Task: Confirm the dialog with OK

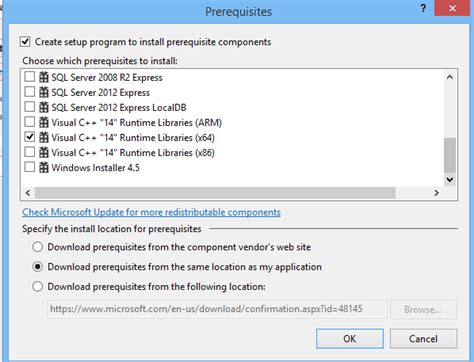Action: coord(350,339)
